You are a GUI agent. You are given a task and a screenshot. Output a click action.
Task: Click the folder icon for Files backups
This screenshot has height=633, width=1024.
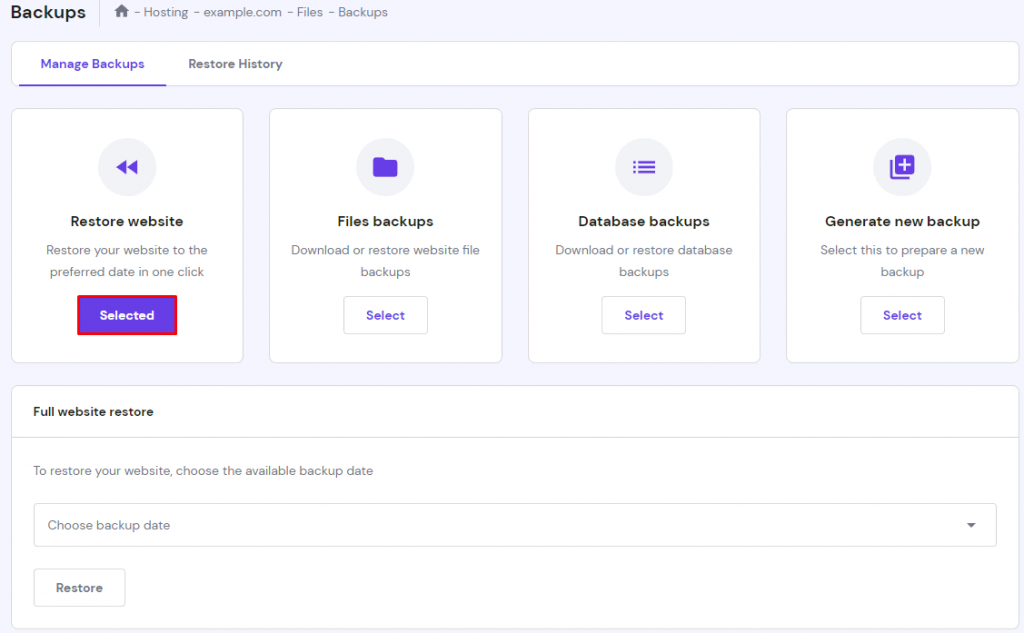385,167
